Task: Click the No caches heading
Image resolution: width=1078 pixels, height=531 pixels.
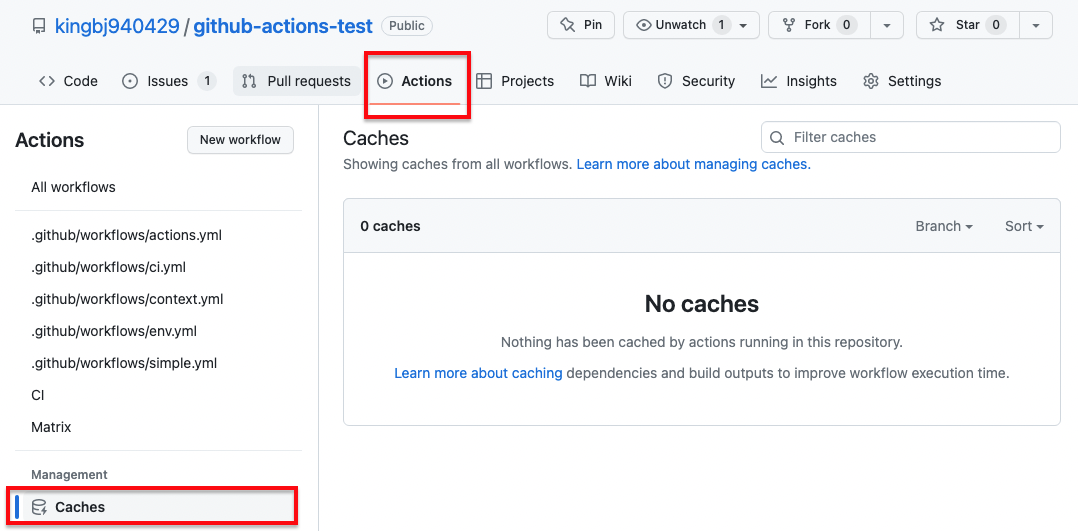Action: tap(701, 303)
